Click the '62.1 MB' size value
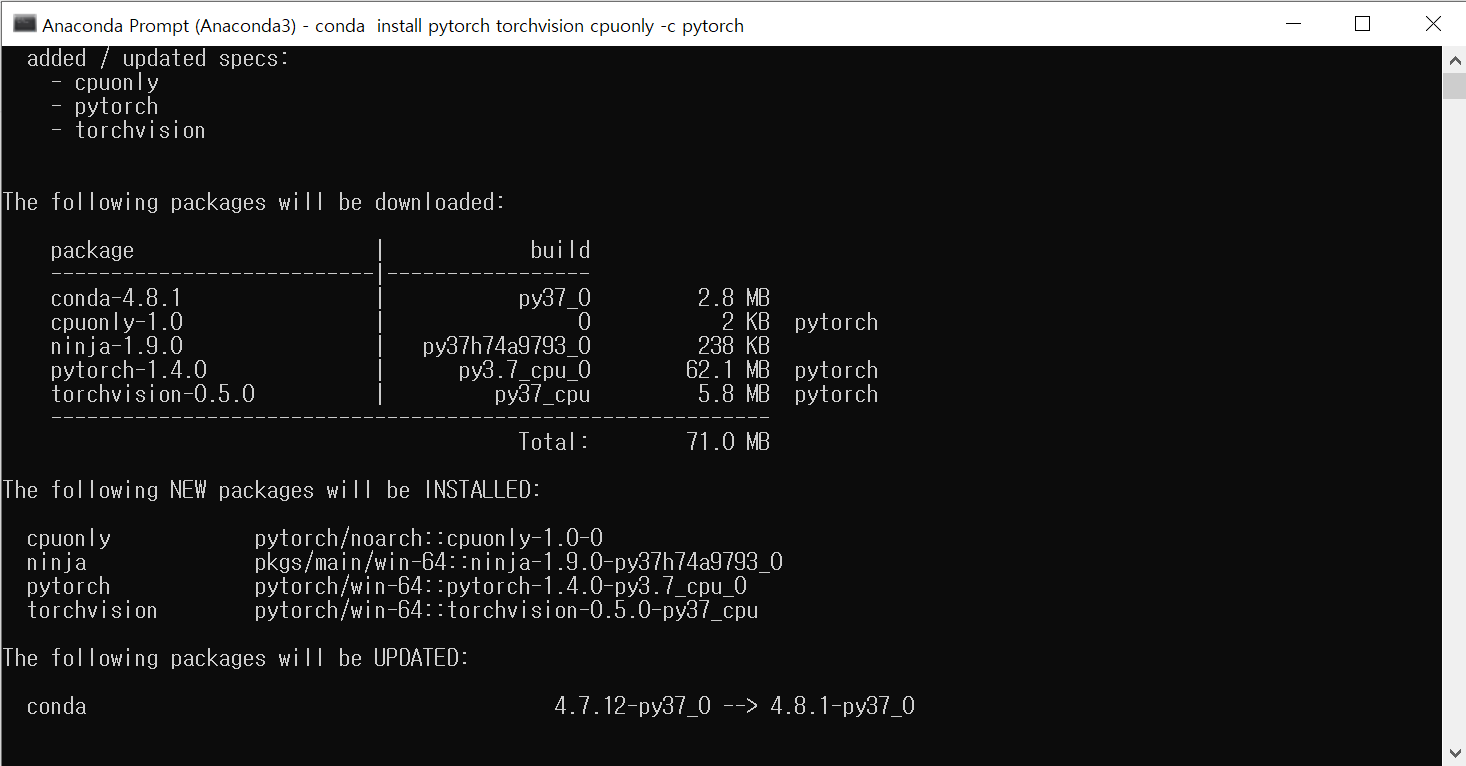 click(728, 371)
